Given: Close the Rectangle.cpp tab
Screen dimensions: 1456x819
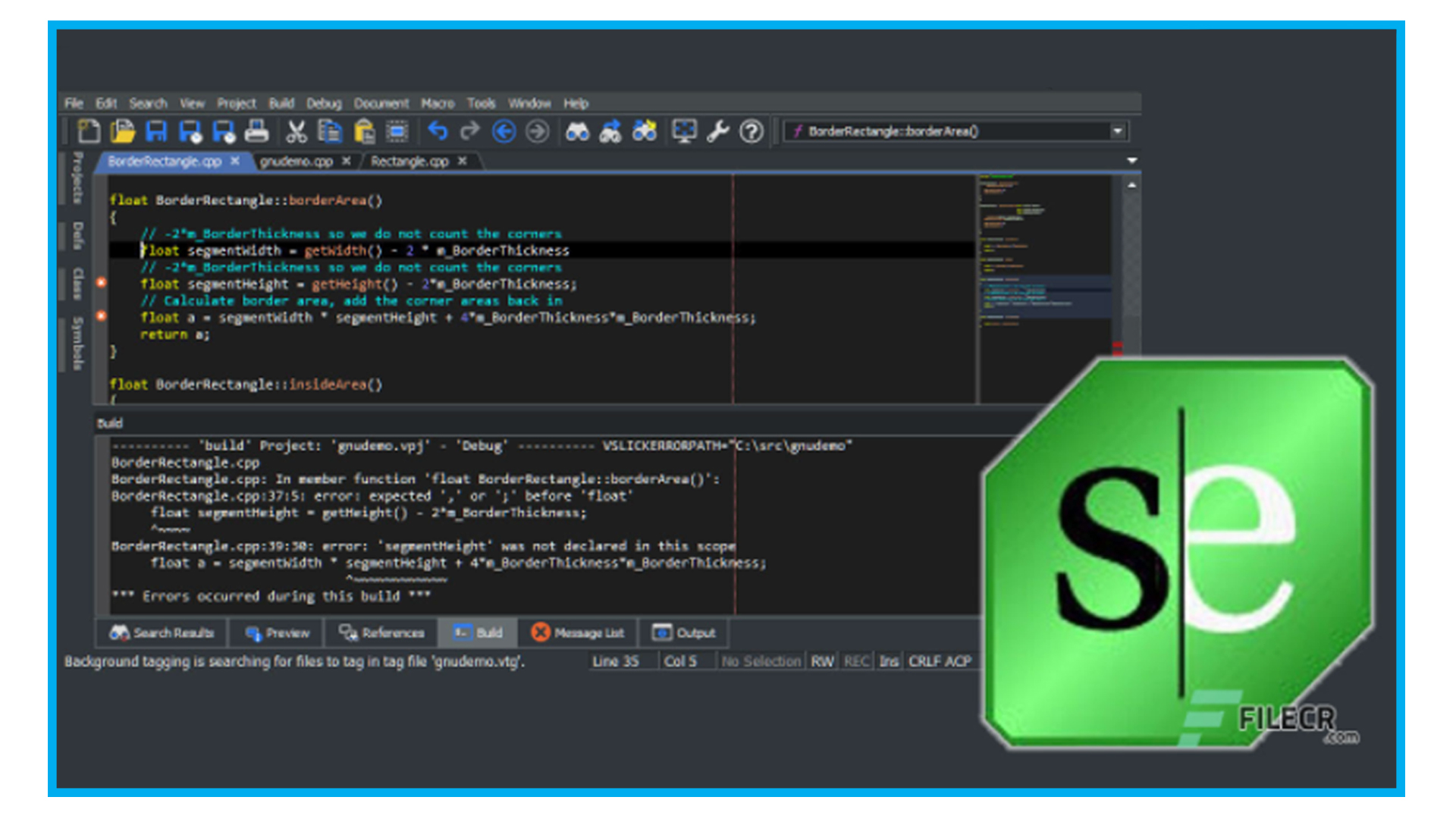Looking at the screenshot, I should tap(462, 161).
